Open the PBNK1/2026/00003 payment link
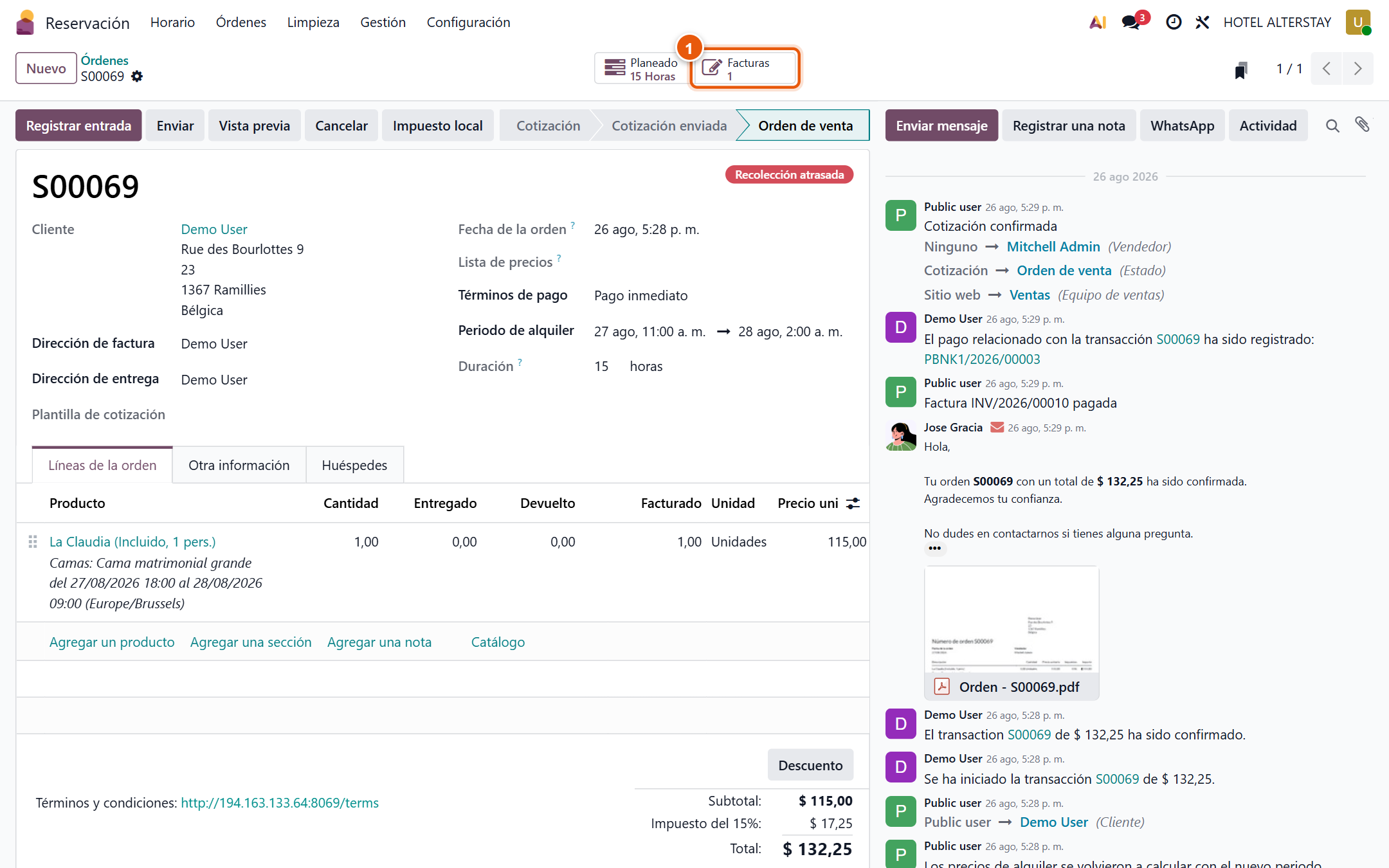The width and height of the screenshot is (1389, 868). click(982, 359)
